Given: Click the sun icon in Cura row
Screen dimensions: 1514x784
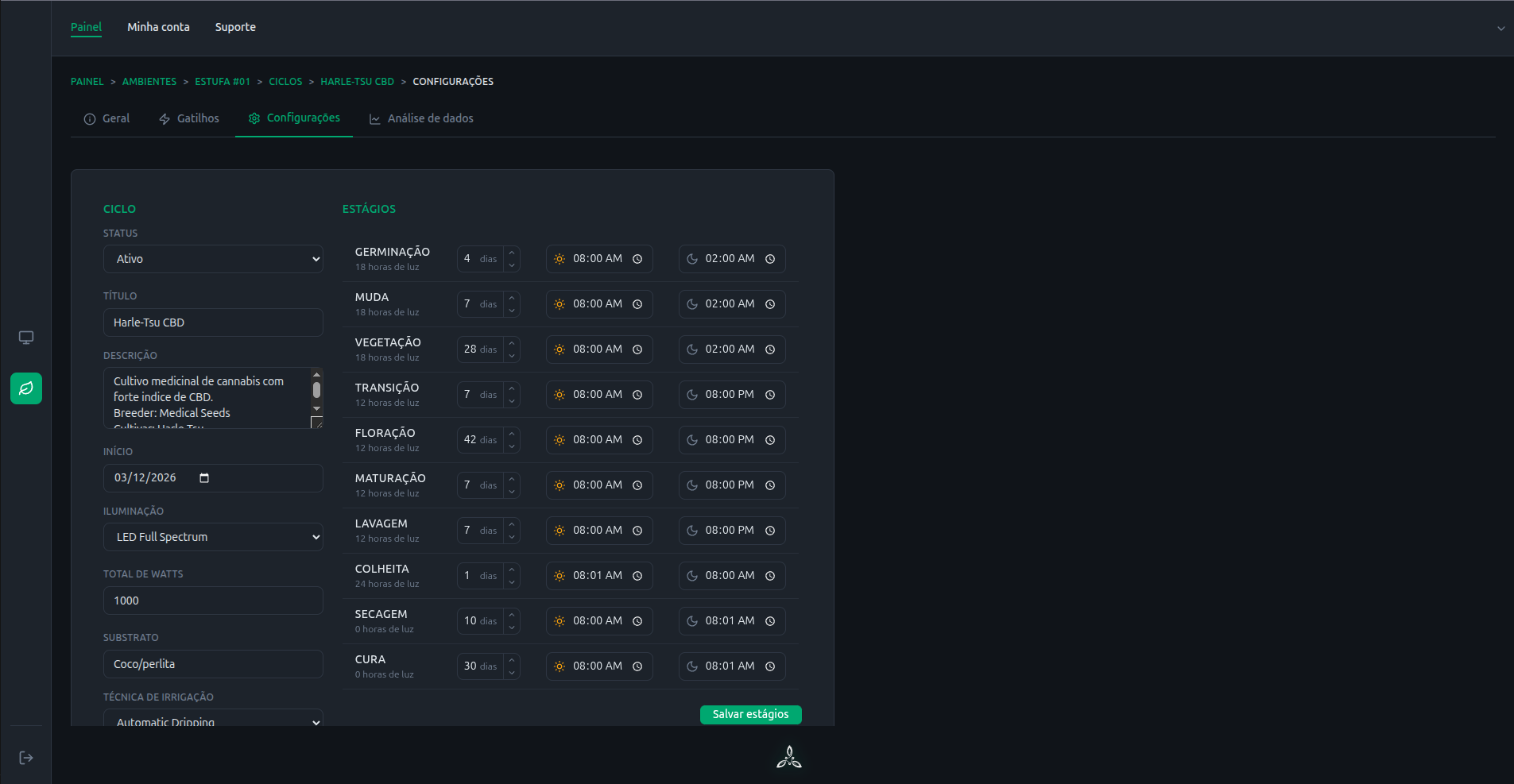Looking at the screenshot, I should click(560, 666).
